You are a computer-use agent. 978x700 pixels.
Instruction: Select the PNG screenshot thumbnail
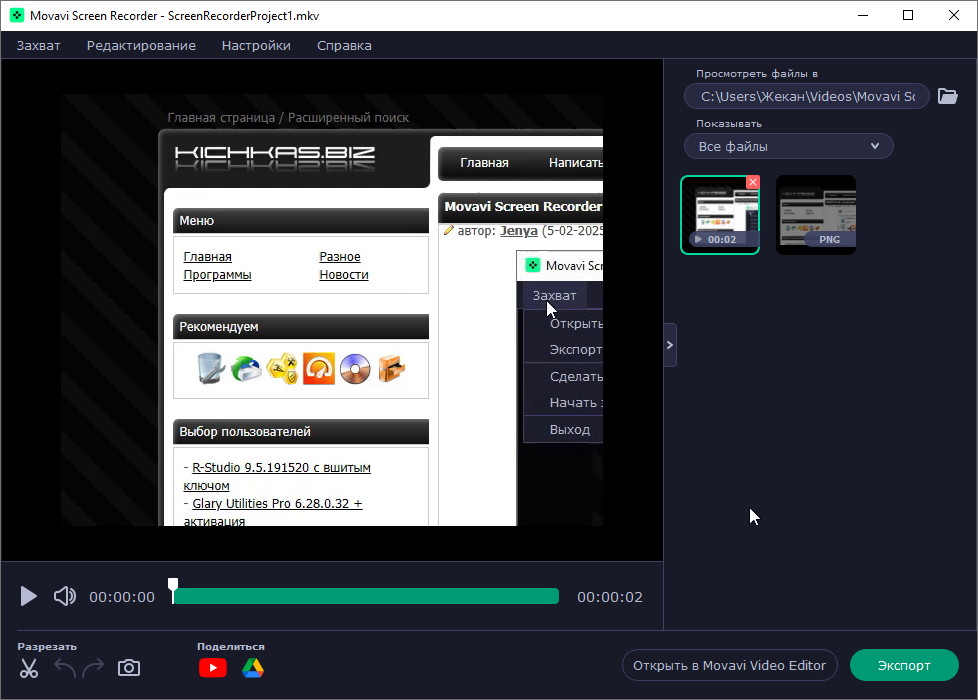(816, 215)
